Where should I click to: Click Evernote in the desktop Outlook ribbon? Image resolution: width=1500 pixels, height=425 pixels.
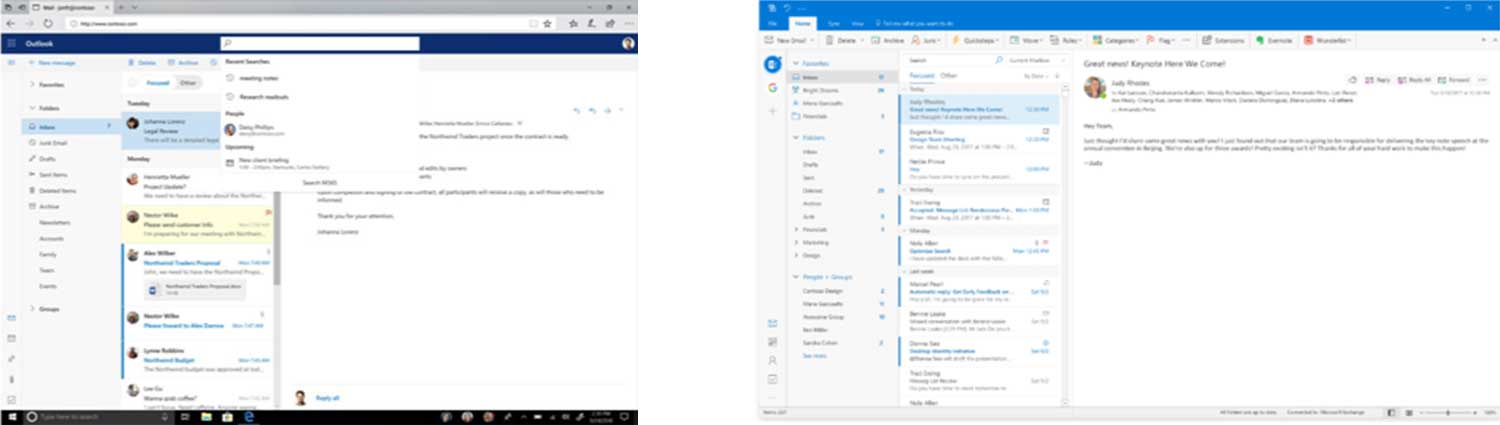coord(1273,40)
